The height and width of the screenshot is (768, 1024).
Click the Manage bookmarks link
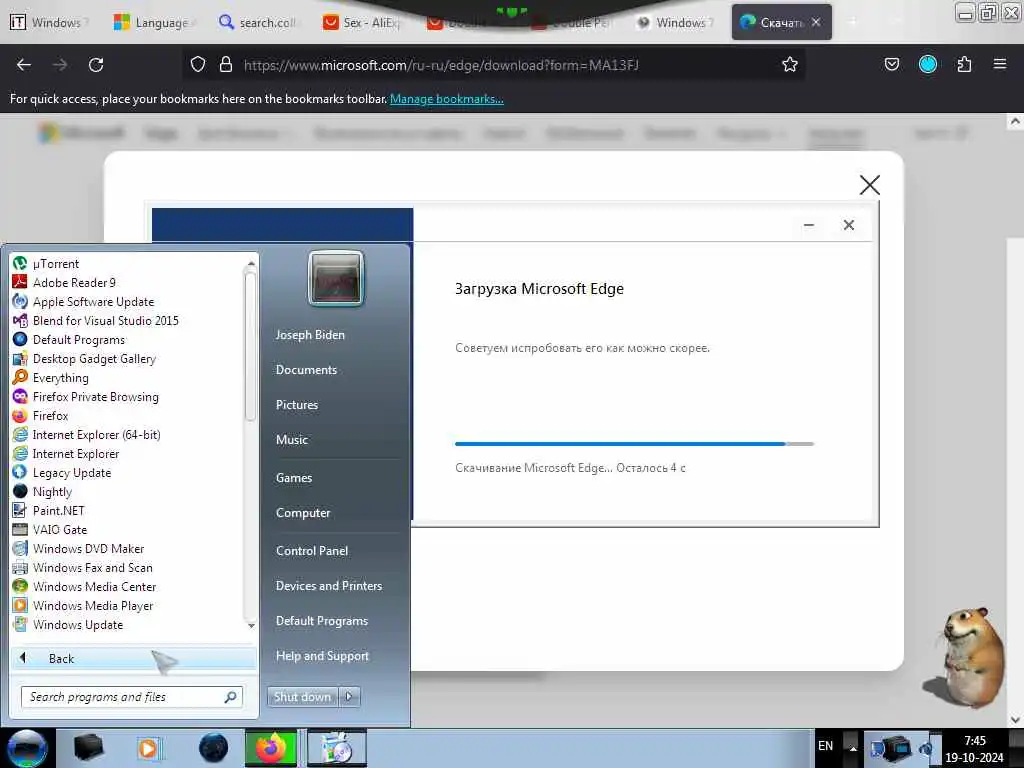[x=447, y=99]
